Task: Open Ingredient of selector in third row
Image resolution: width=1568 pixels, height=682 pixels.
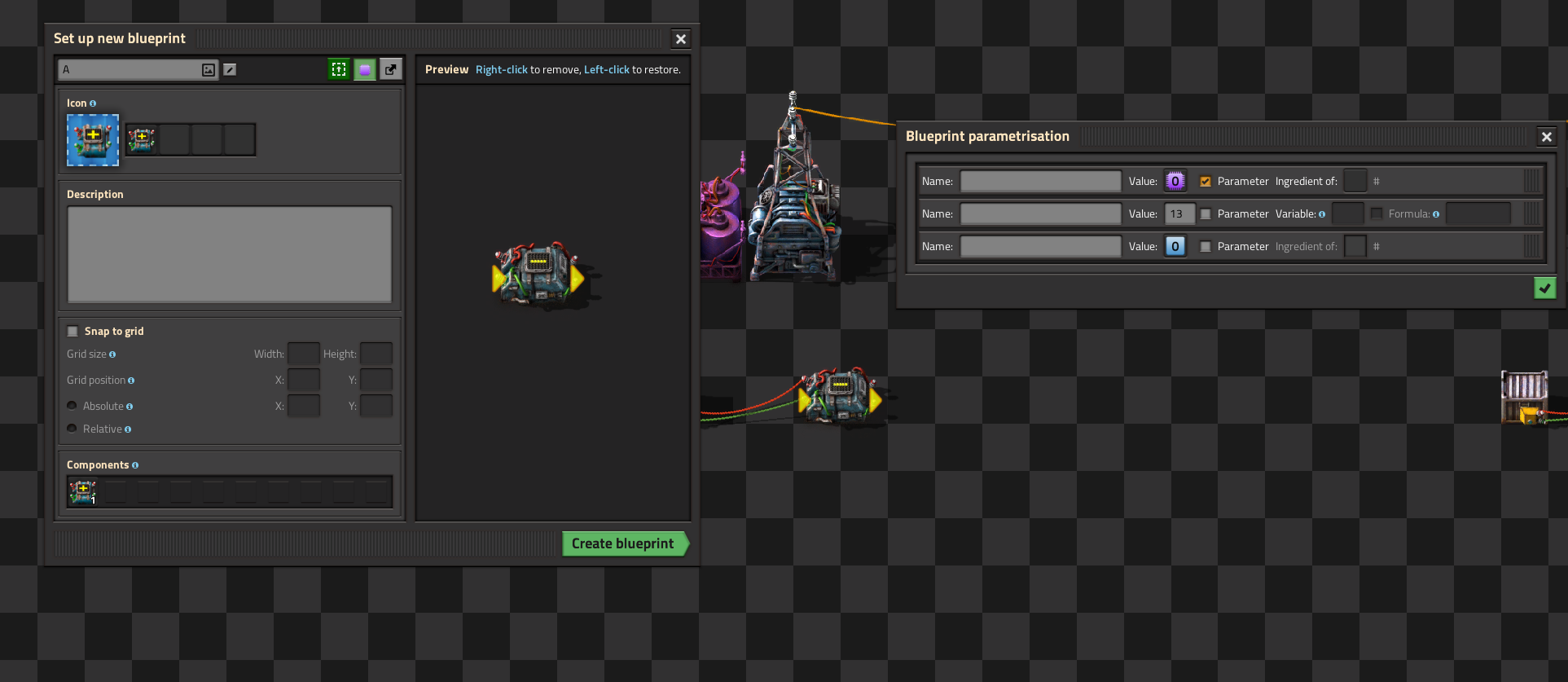Action: coord(1355,246)
